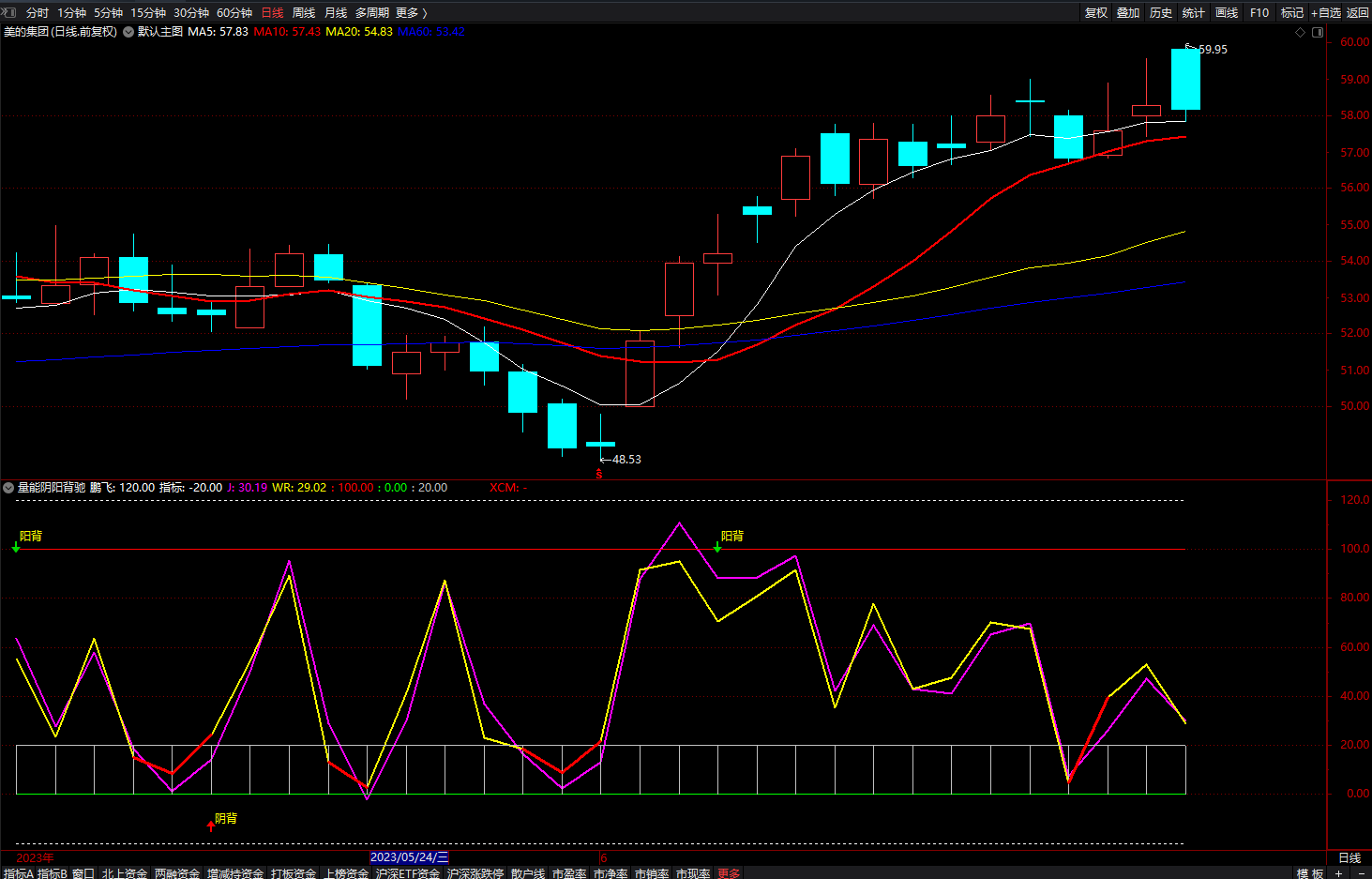Image resolution: width=1372 pixels, height=879 pixels.
Task: Open the 两融资金 indicator tab
Action: point(177,873)
